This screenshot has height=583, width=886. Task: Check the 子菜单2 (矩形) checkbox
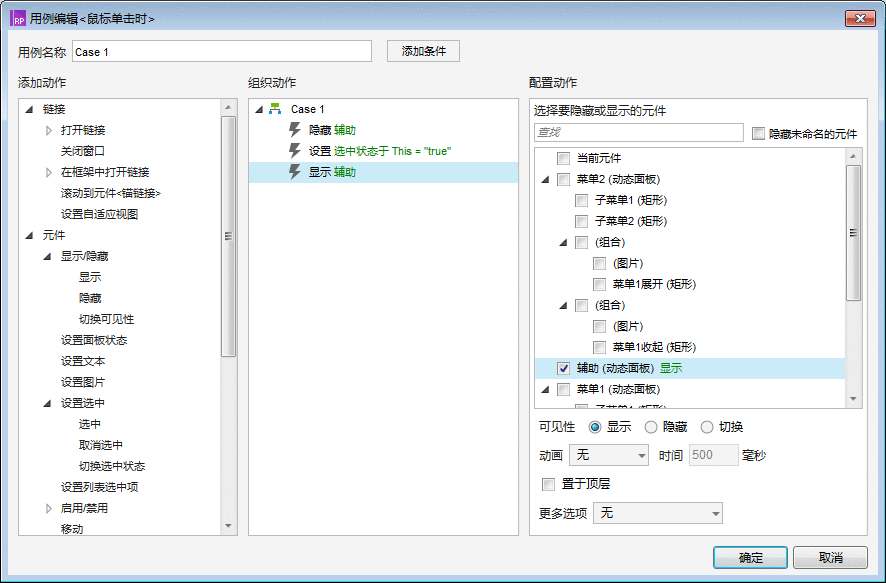coord(581,221)
